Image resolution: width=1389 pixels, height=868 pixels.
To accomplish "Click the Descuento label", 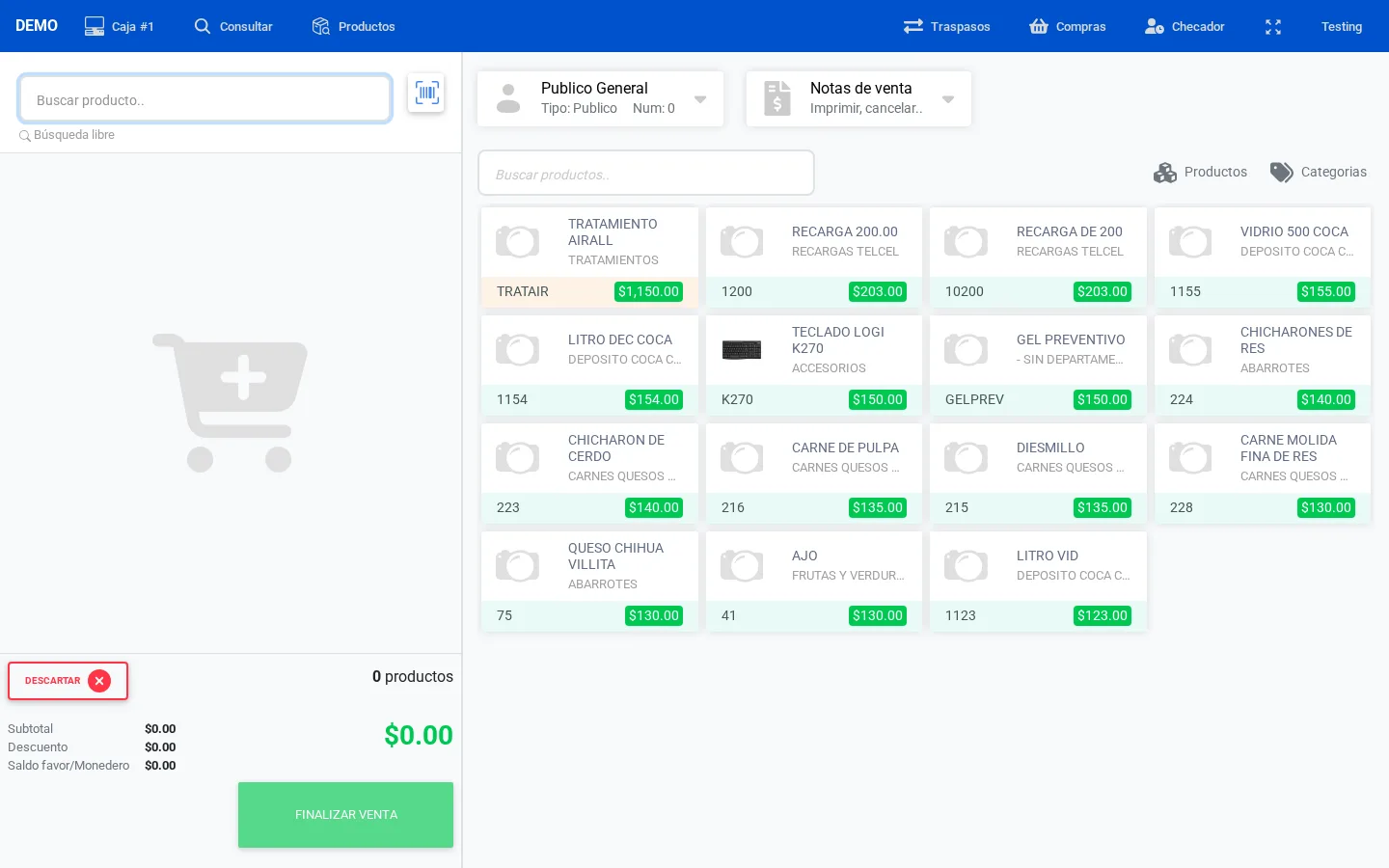I will point(38,747).
